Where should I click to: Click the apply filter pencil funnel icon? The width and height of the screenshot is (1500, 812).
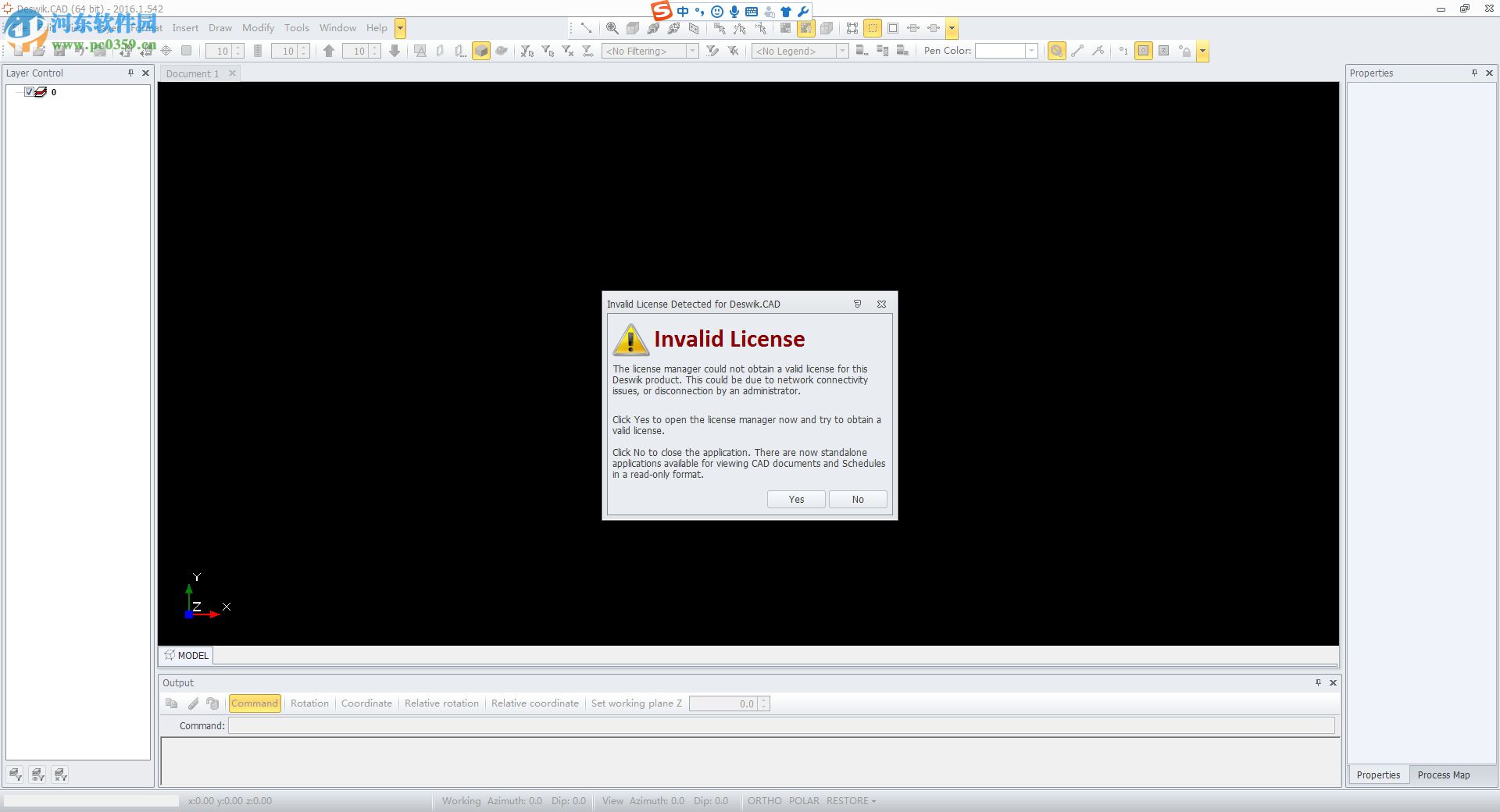click(712, 51)
